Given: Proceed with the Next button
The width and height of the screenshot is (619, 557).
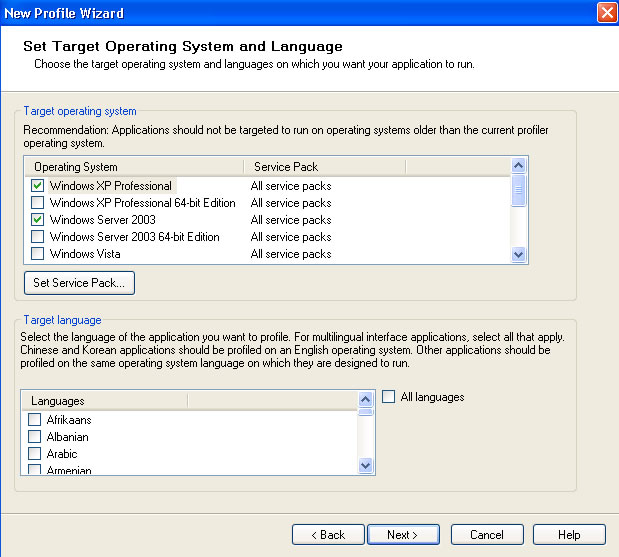Looking at the screenshot, I should (403, 534).
